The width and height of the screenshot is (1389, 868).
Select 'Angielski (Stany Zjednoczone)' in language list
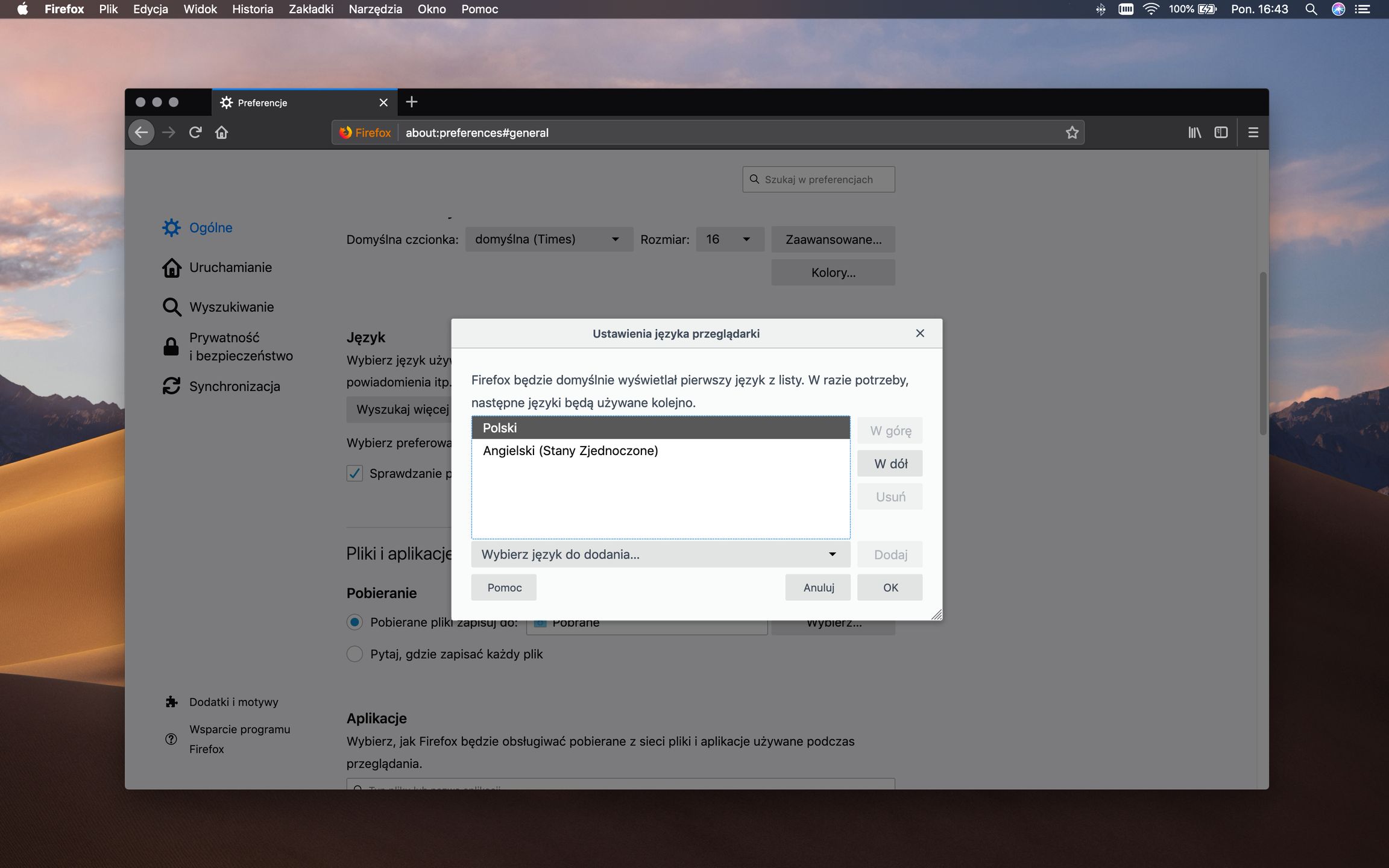[x=570, y=451]
